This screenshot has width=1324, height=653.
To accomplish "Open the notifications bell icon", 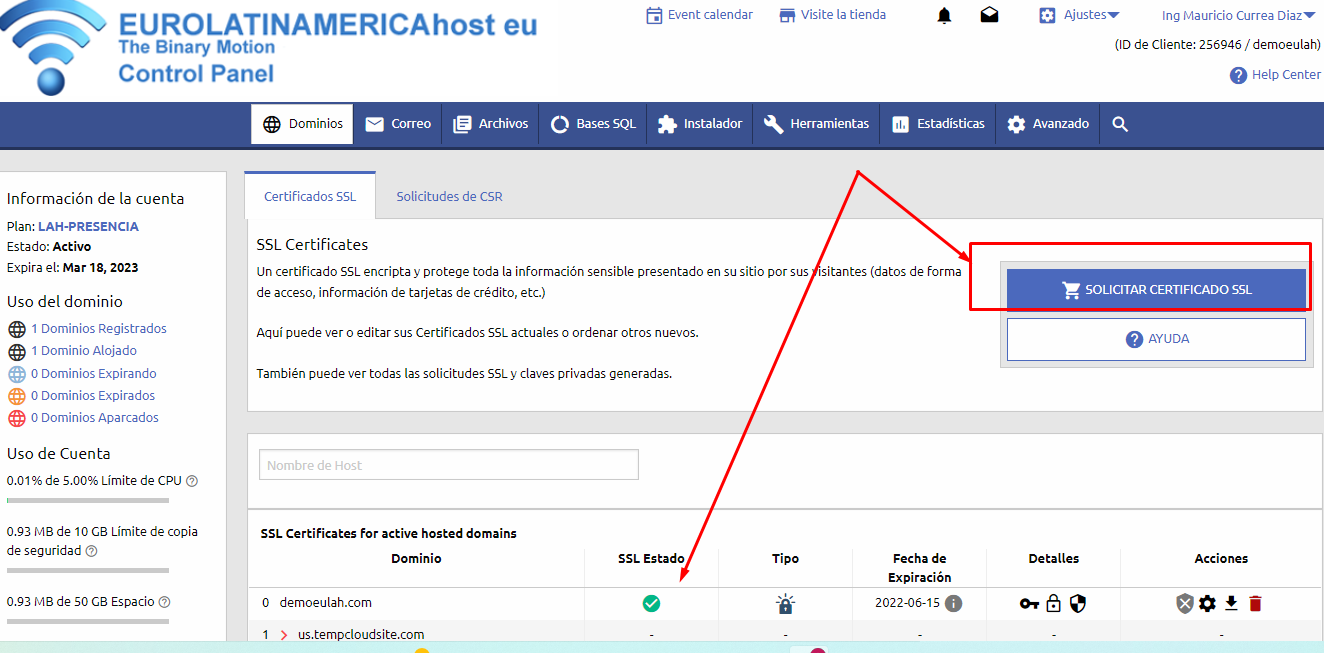I will pos(944,15).
